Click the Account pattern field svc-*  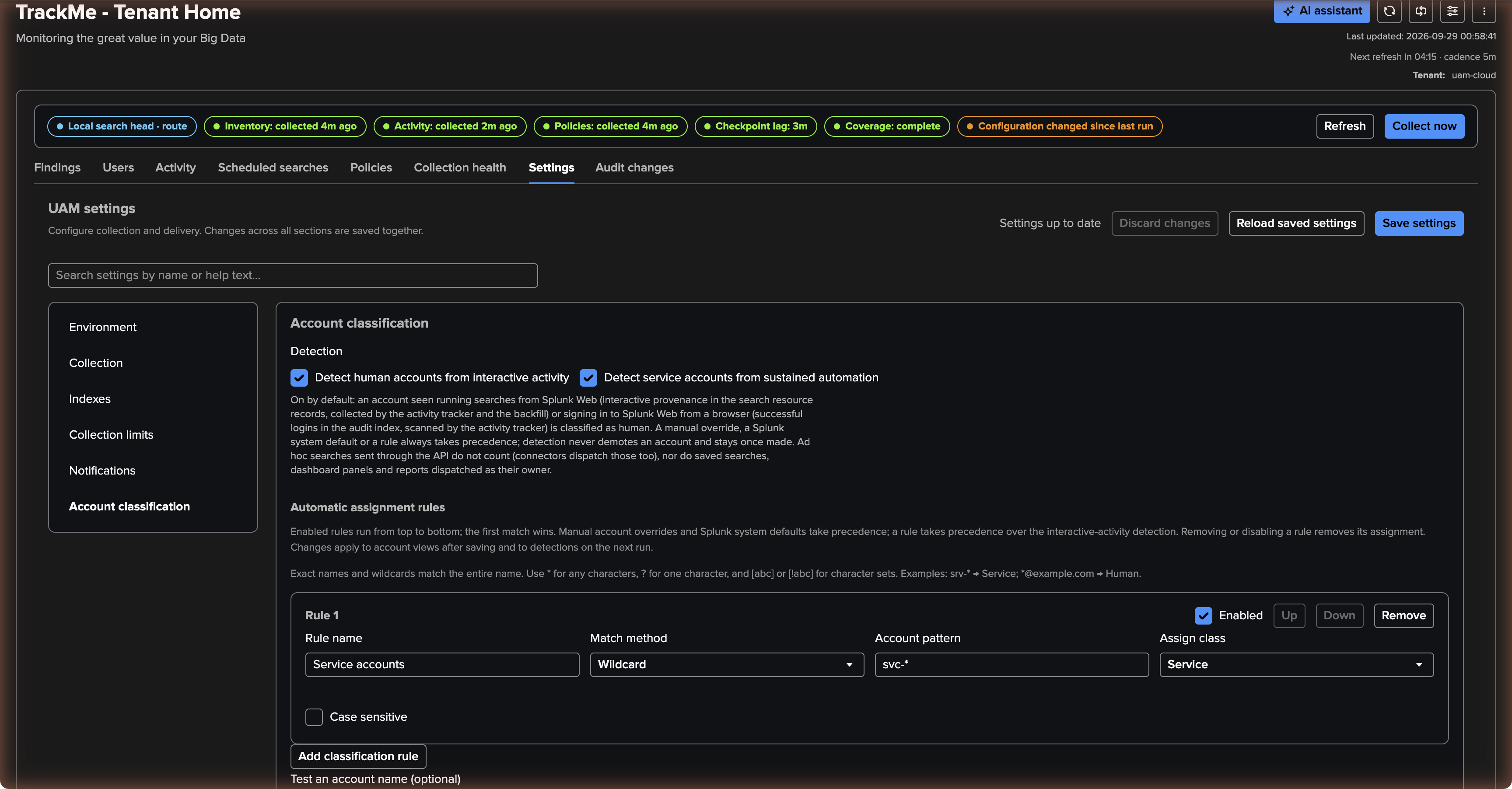tap(1011, 665)
